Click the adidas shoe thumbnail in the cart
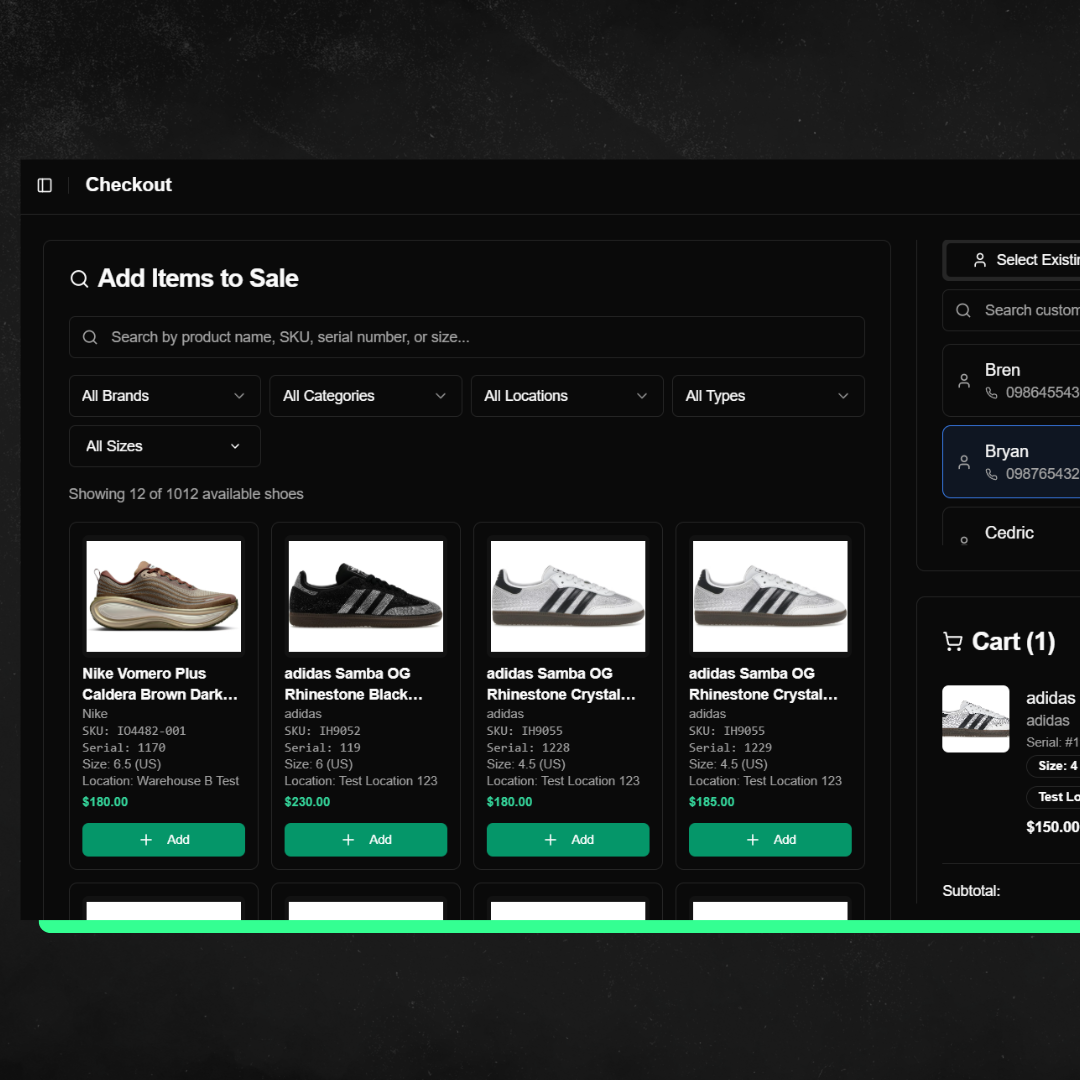The image size is (1080, 1080). coord(976,718)
